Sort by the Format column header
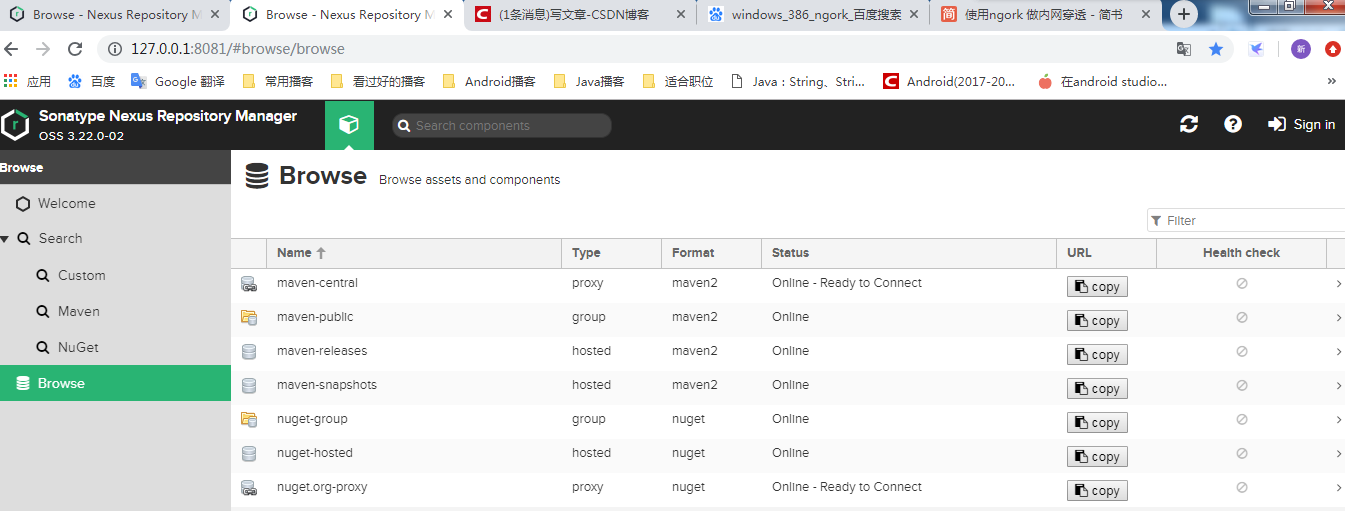1345x511 pixels. click(x=711, y=253)
